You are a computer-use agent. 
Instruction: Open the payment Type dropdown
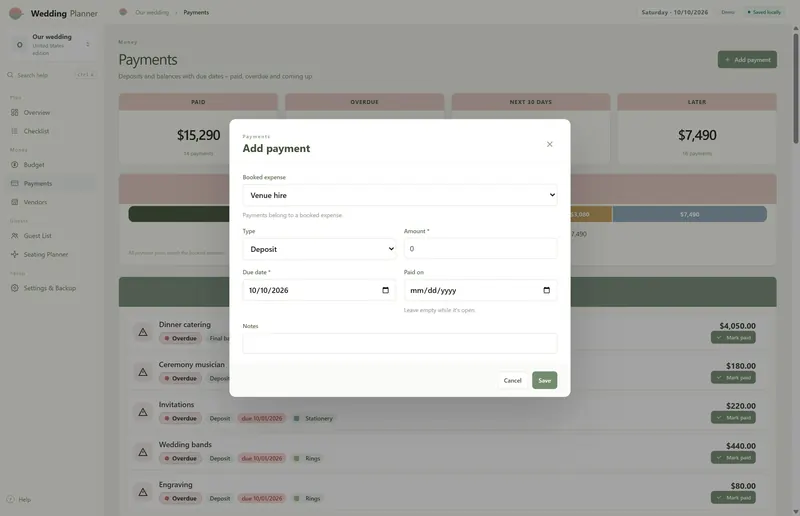tap(319, 249)
